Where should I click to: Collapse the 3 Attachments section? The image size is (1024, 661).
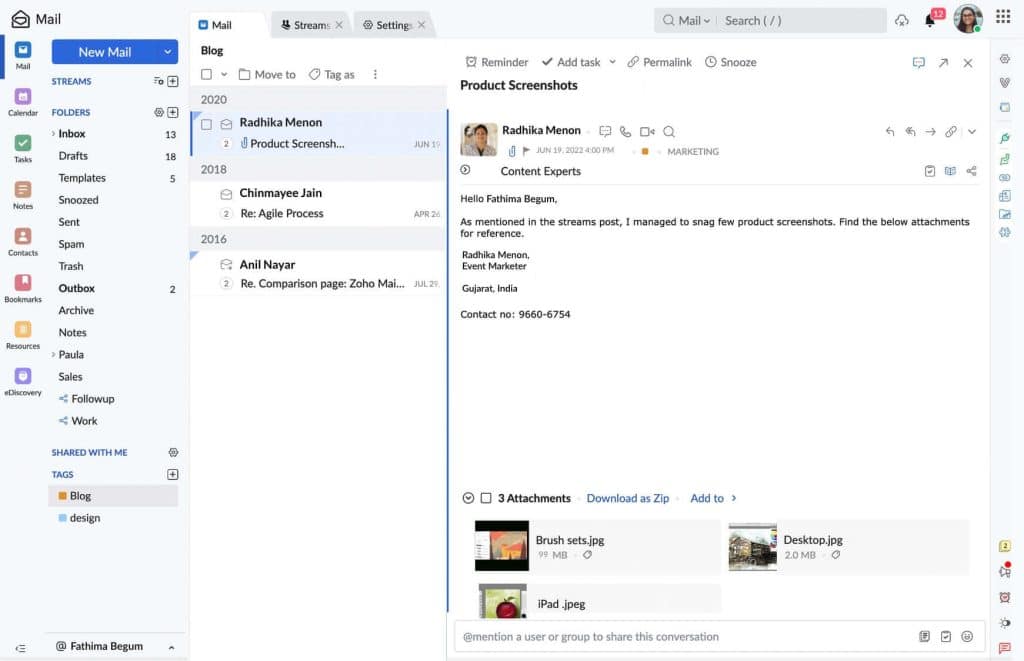[x=468, y=498]
